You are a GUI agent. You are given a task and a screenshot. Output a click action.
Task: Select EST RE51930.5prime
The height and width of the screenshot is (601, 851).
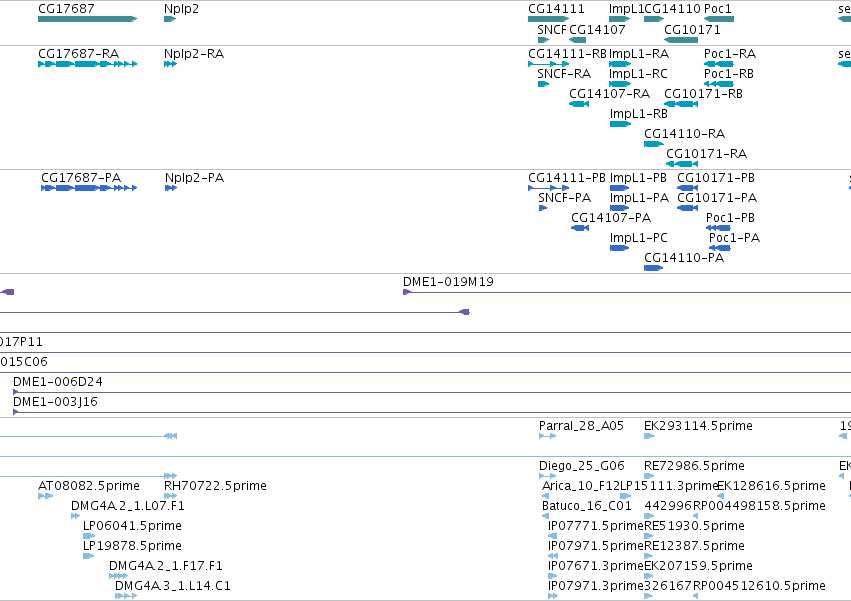649,537
